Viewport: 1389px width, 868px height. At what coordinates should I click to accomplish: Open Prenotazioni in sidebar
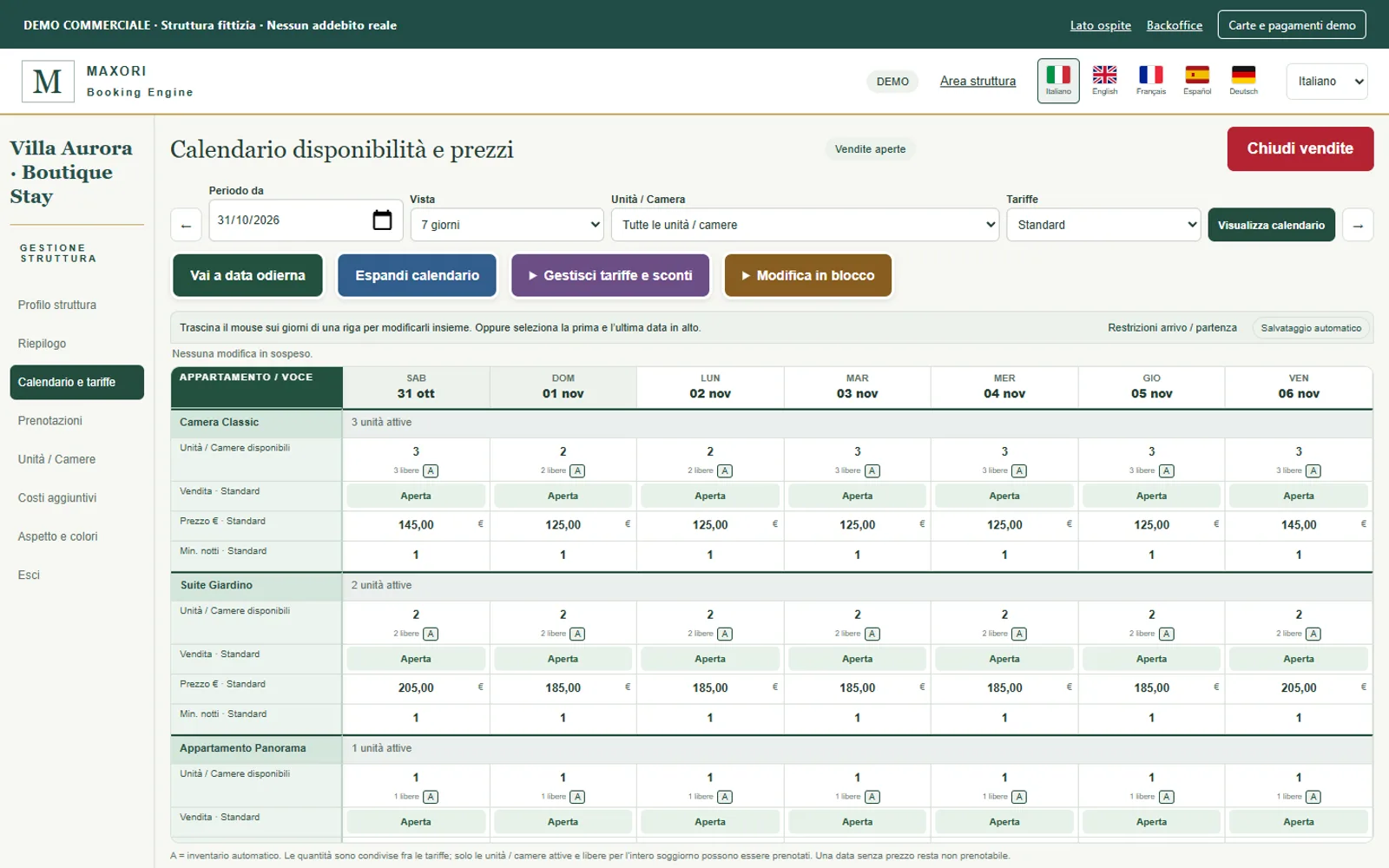(50, 420)
